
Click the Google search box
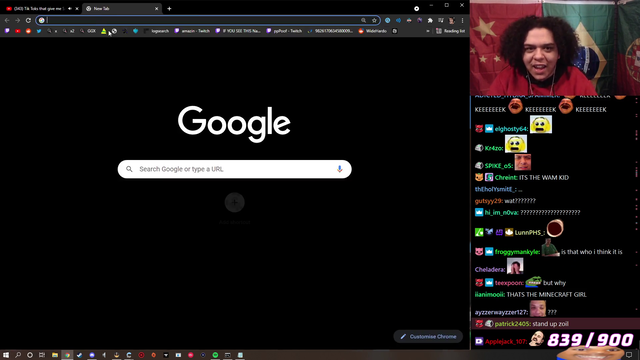[234, 169]
